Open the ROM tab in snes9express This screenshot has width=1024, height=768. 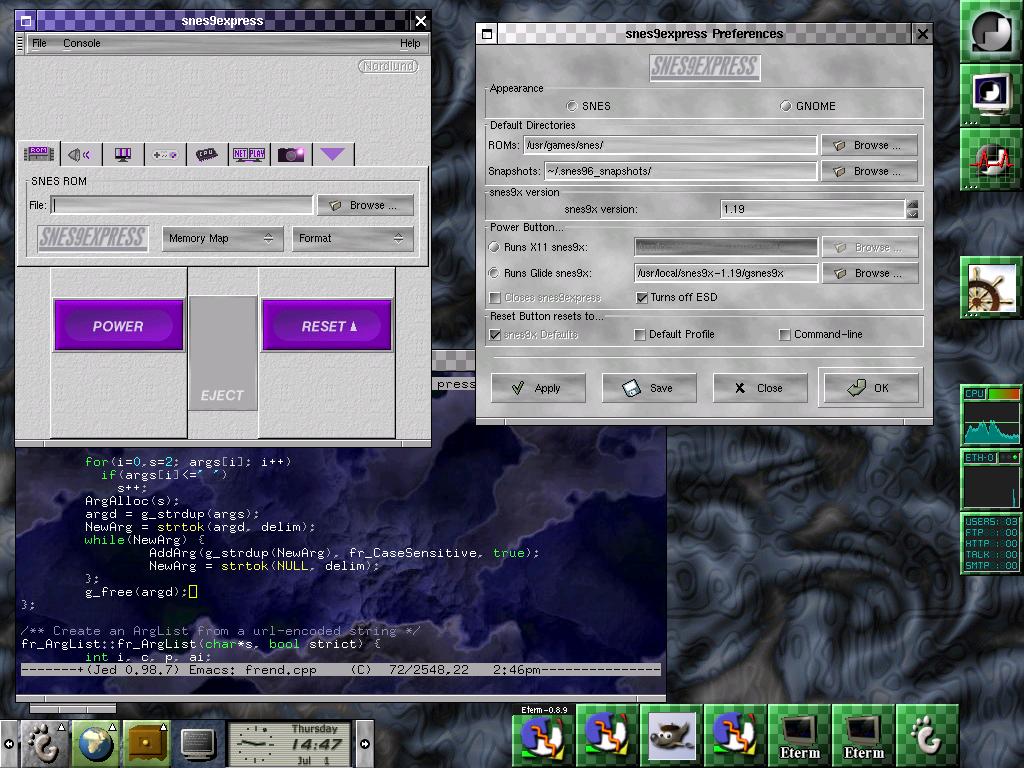(38, 154)
